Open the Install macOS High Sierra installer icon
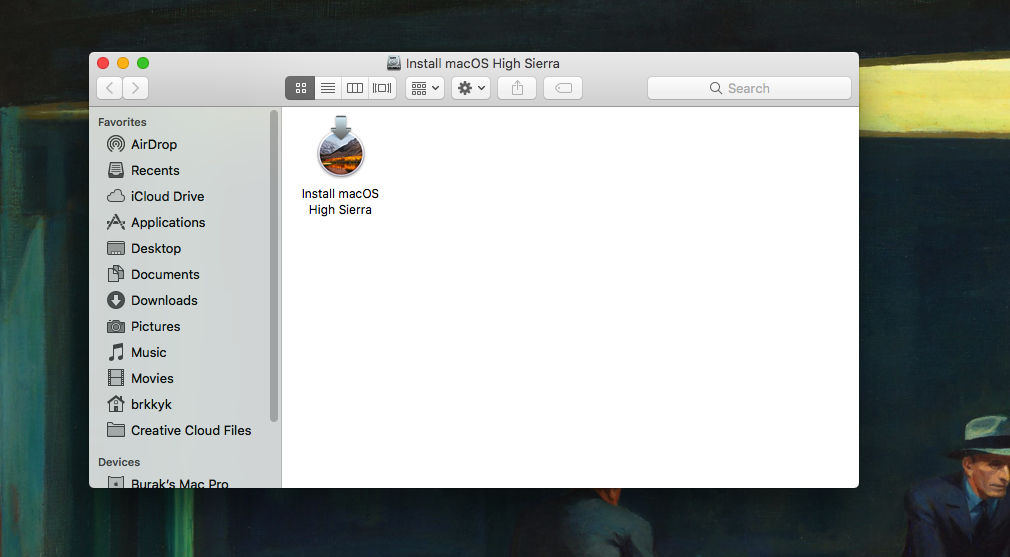This screenshot has height=557, width=1010. point(341,147)
